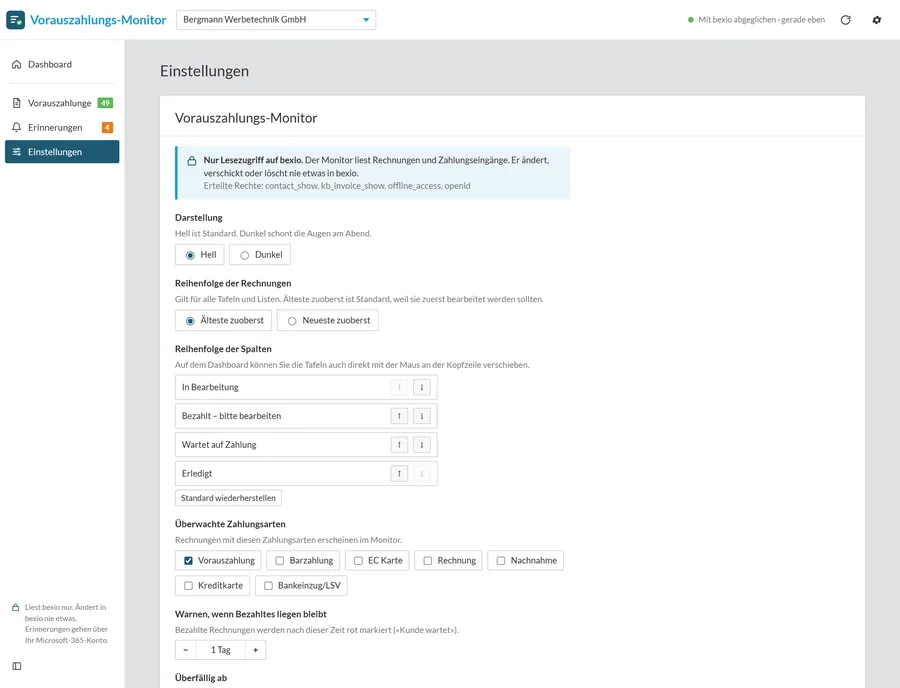Move 'Erledigt' column up
Image resolution: width=900 pixels, height=688 pixels.
click(399, 473)
